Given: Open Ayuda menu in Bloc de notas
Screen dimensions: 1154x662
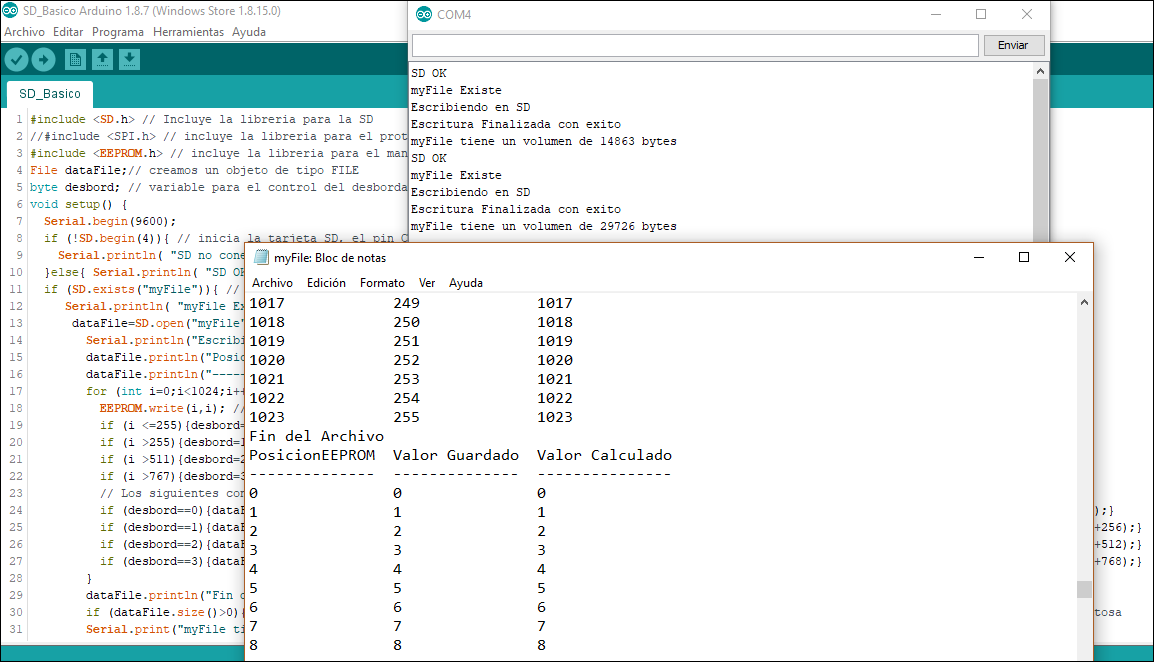Looking at the screenshot, I should click(x=466, y=283).
